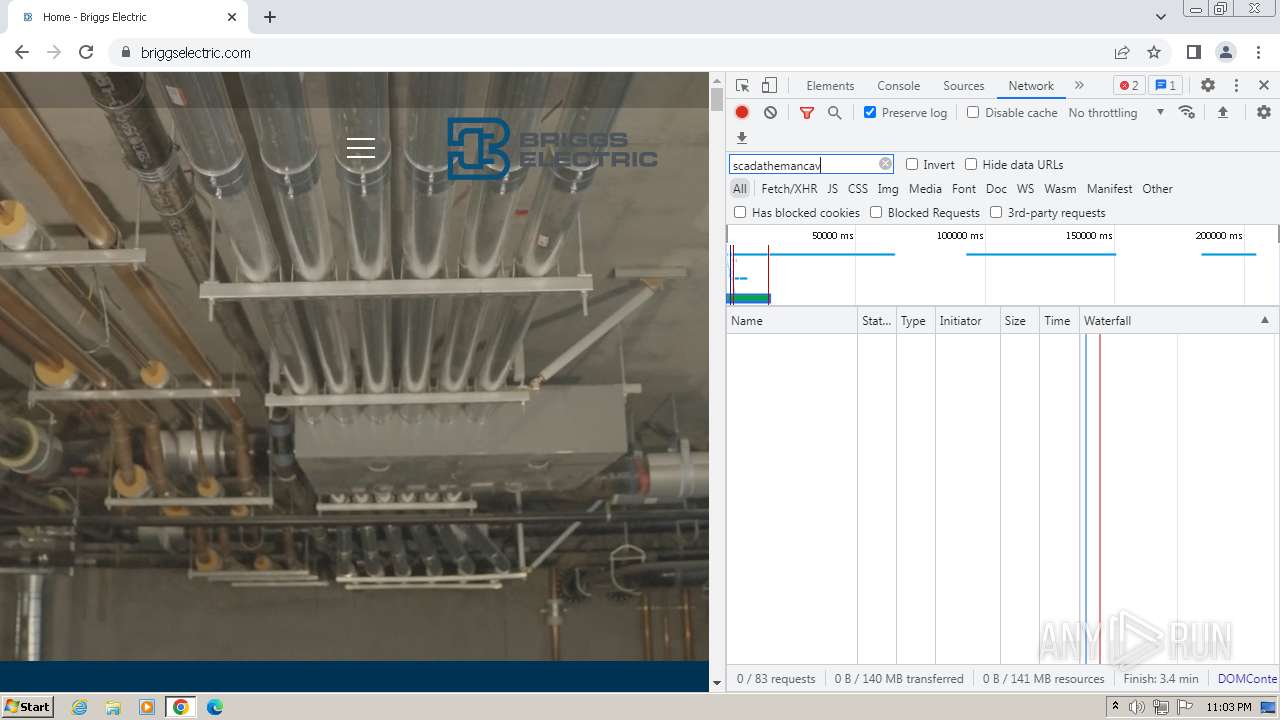Switch to Console tab
Image resolution: width=1280 pixels, height=720 pixels.
click(898, 86)
